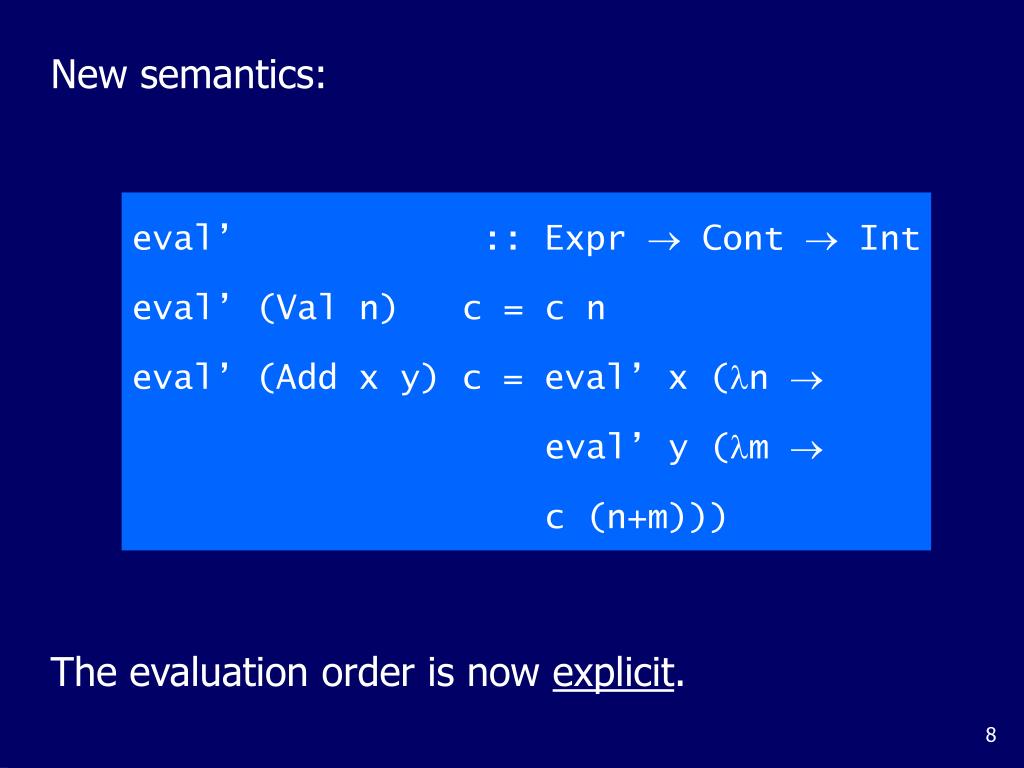
Task: Click the '(Add x y)' pattern
Action: coord(348,378)
